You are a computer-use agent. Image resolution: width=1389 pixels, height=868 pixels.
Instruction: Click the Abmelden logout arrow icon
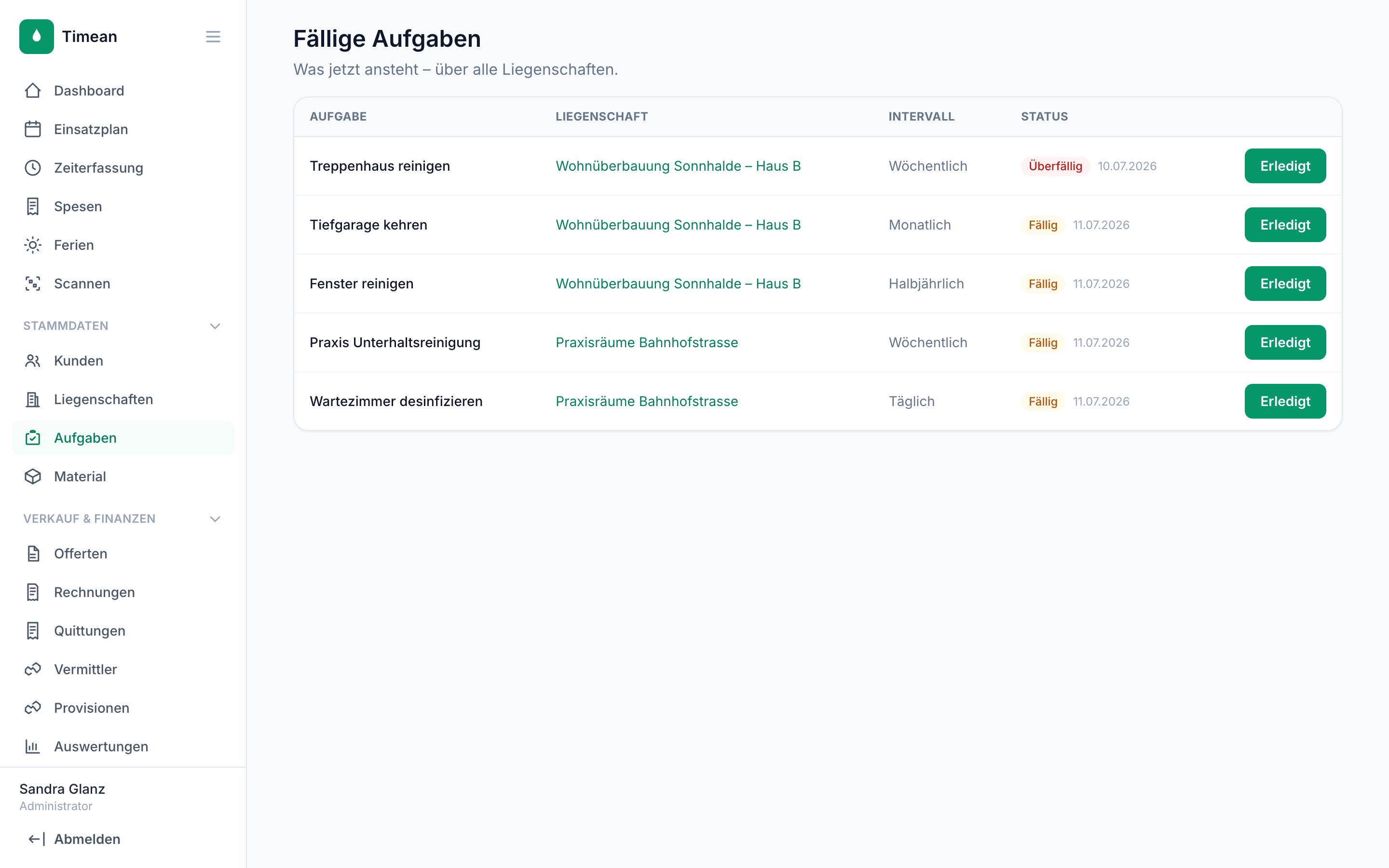(x=37, y=839)
